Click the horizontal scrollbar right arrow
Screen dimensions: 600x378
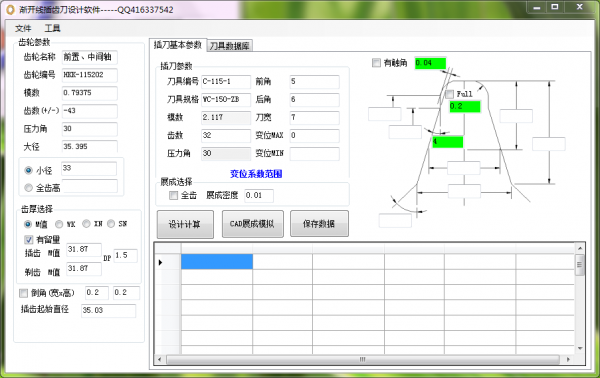568,359
